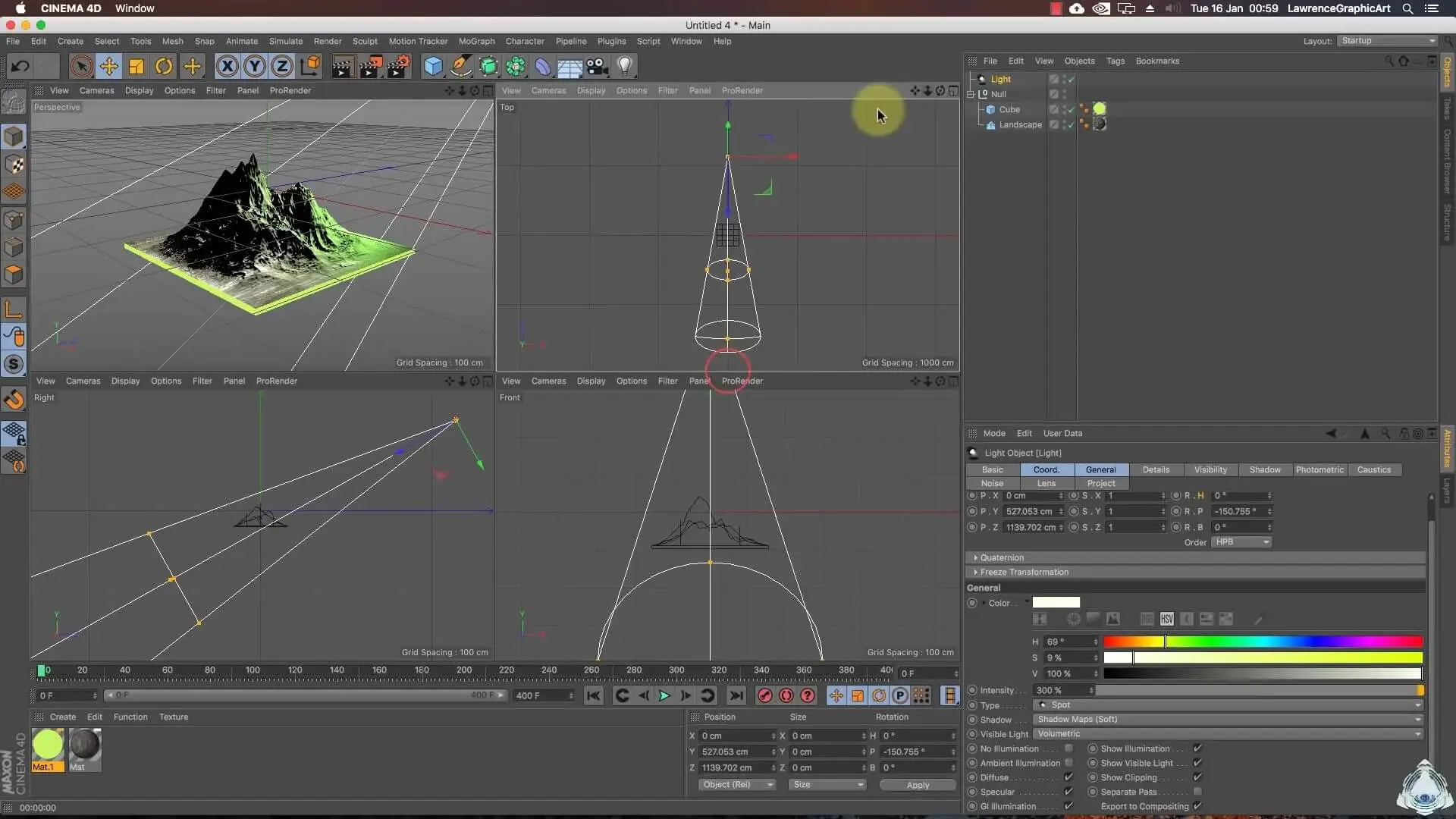The height and width of the screenshot is (819, 1456).
Task: Open Visible Light Volumetric dropdown
Action: click(x=1228, y=733)
